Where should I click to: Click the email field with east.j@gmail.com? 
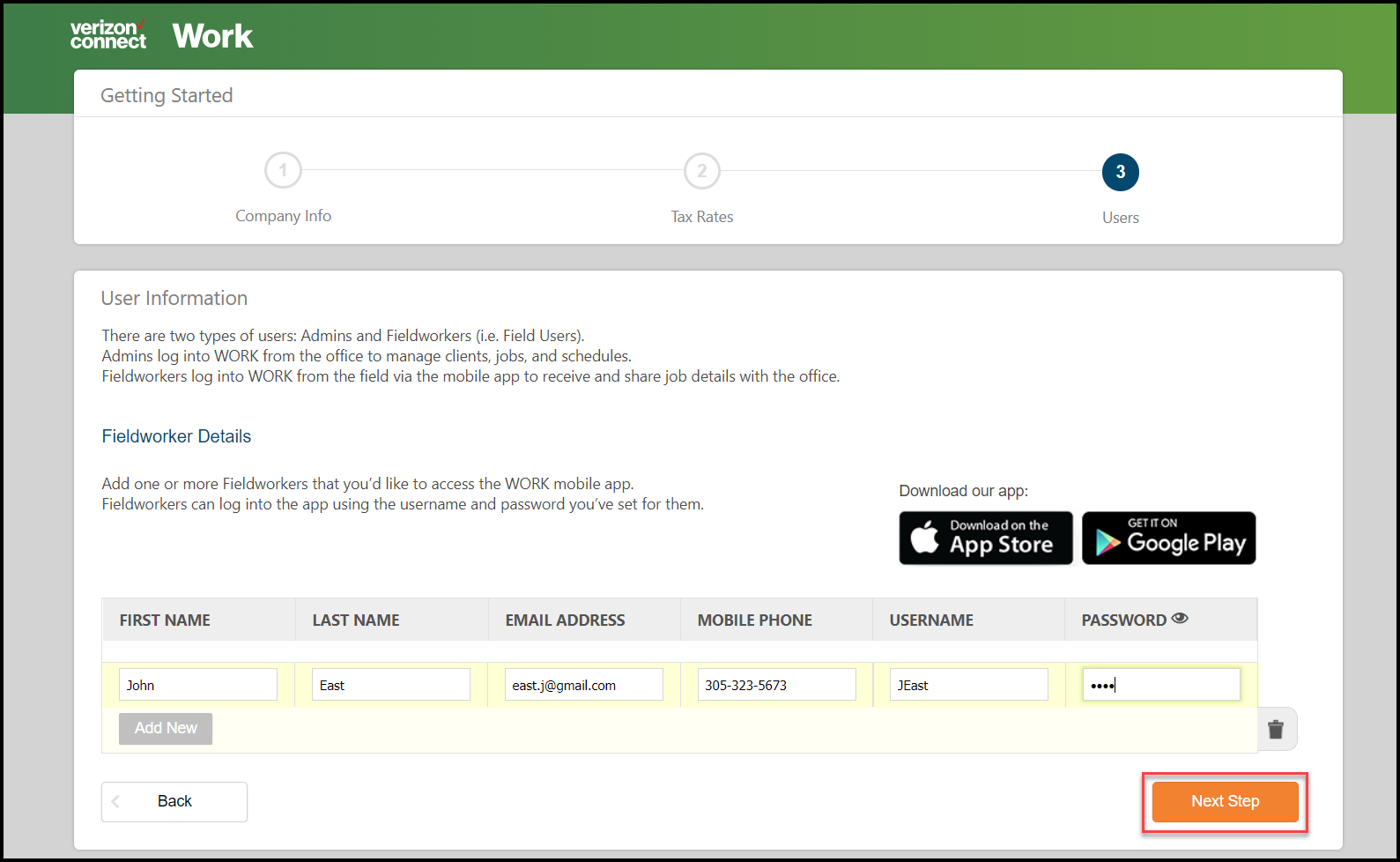584,685
